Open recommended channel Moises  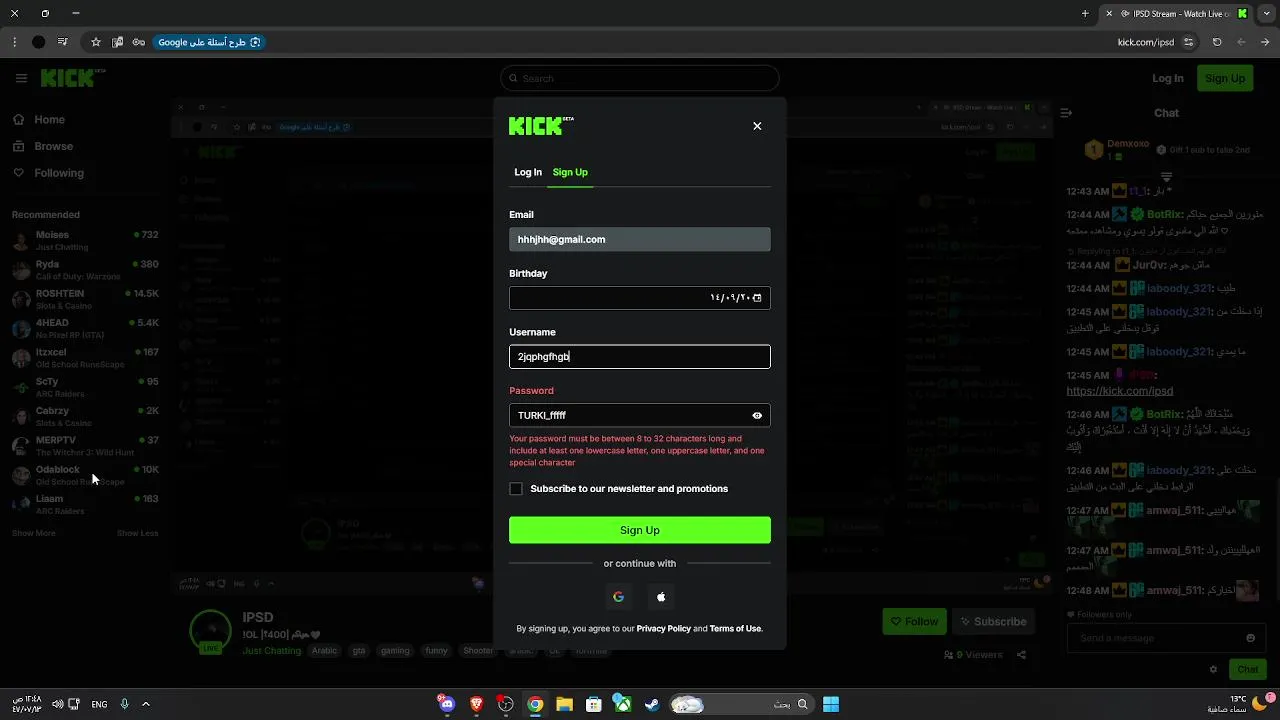pyautogui.click(x=85, y=240)
